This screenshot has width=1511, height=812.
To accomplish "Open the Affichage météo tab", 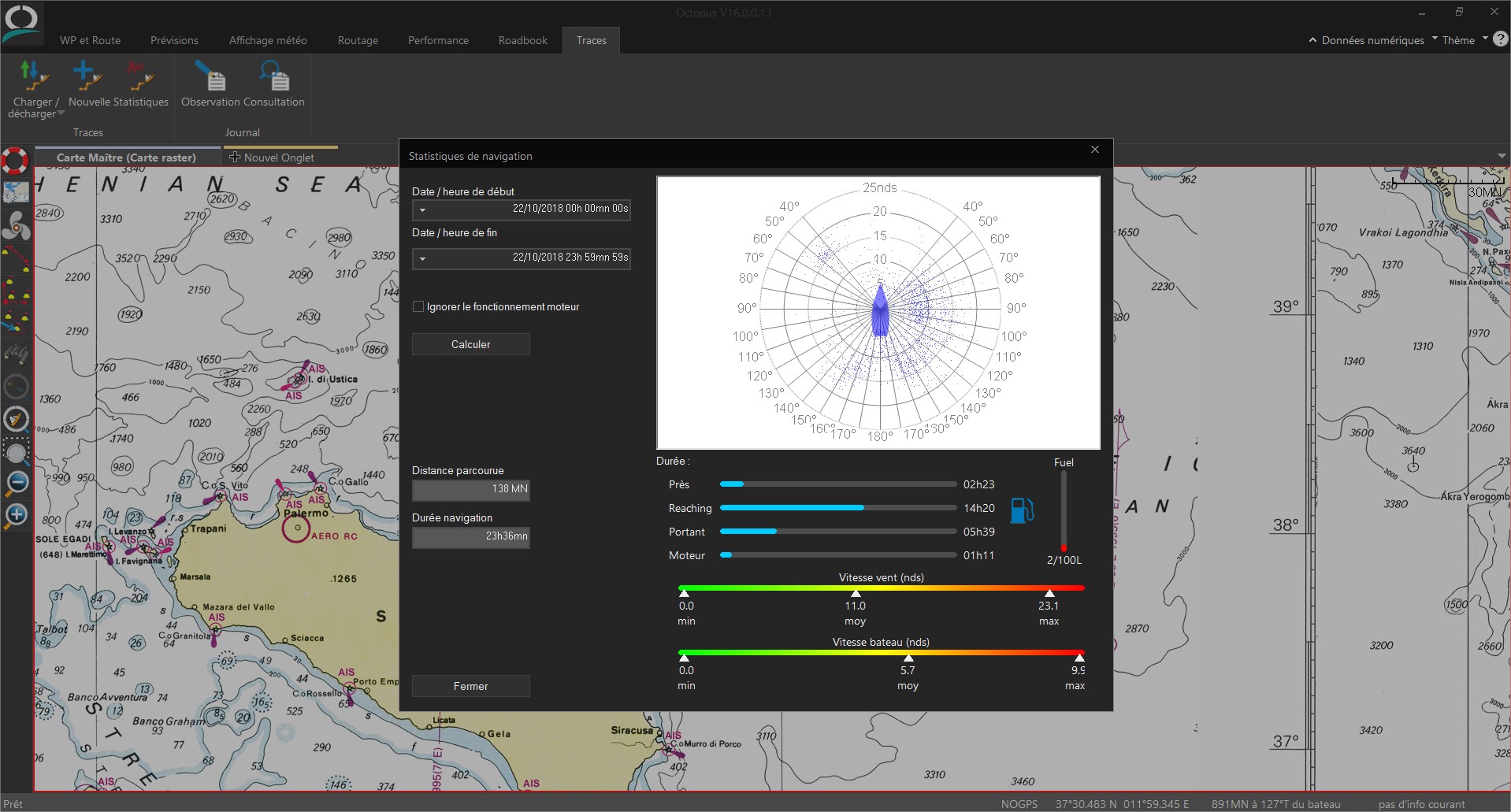I will pyautogui.click(x=268, y=40).
